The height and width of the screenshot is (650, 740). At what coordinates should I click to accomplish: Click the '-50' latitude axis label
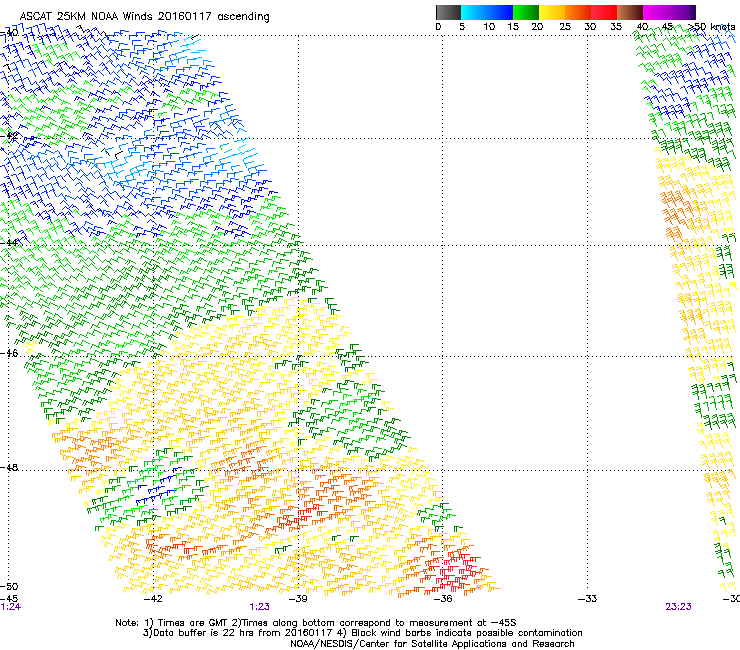[9, 586]
